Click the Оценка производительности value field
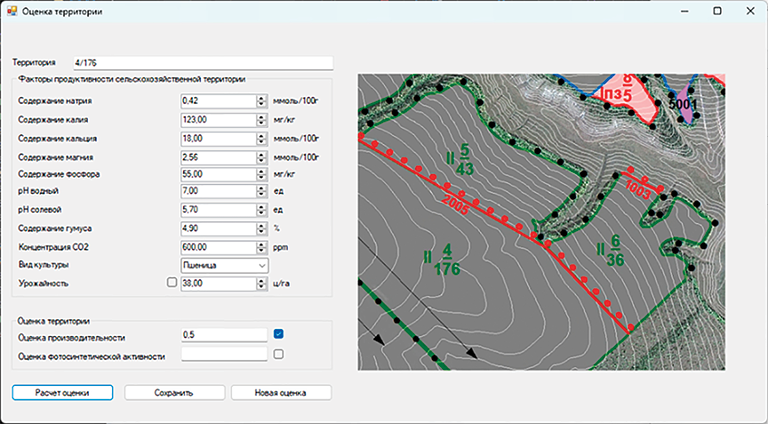Viewport: 768px width, 424px height. (224, 335)
